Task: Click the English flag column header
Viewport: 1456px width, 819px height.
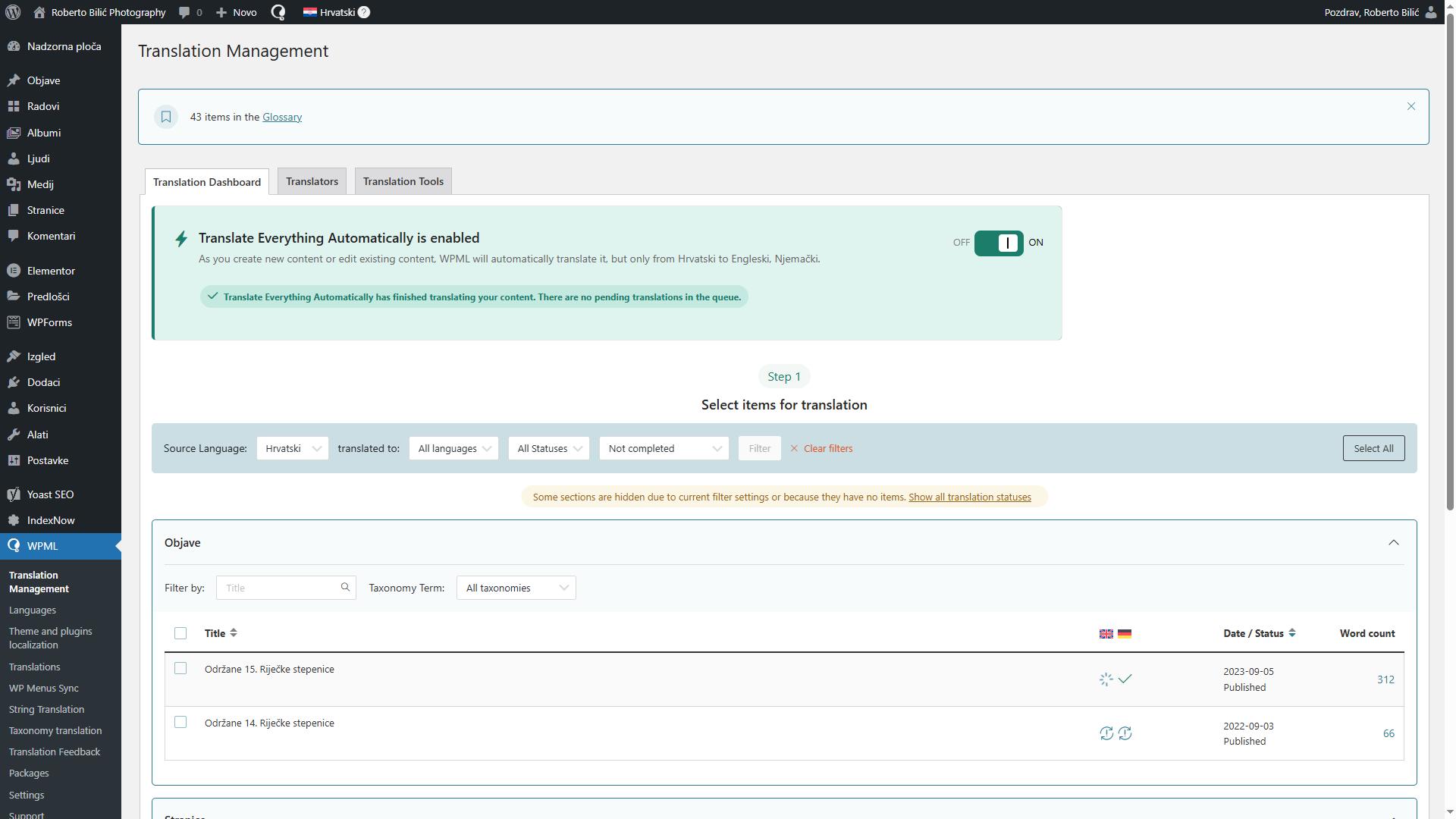Action: click(1106, 634)
